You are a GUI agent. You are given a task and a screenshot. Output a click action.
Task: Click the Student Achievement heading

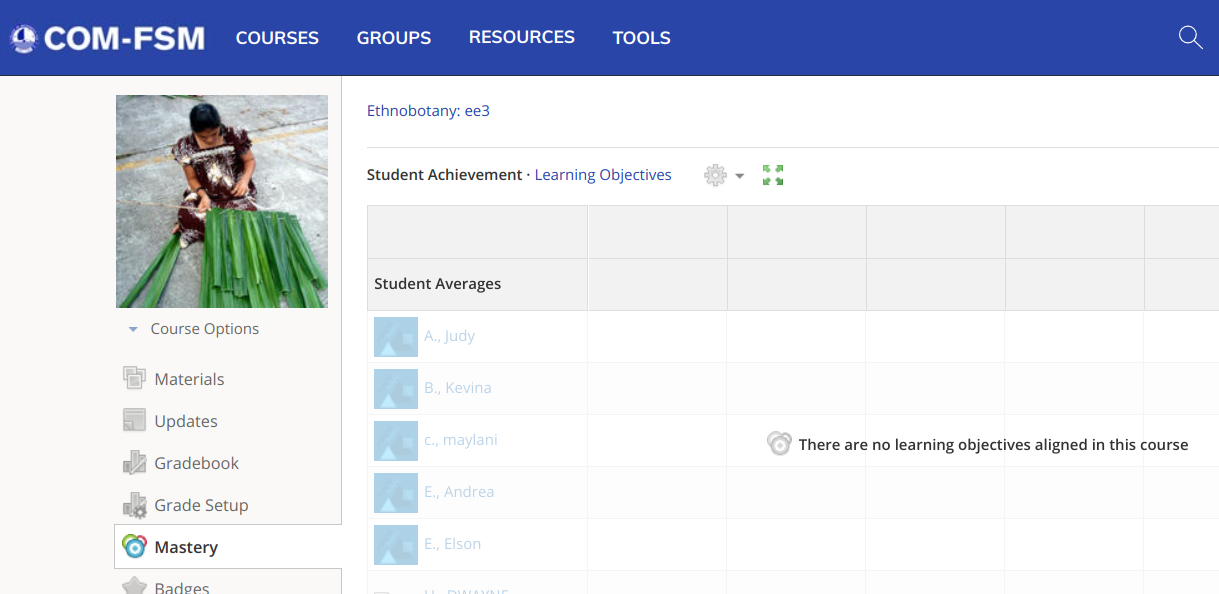click(x=445, y=175)
